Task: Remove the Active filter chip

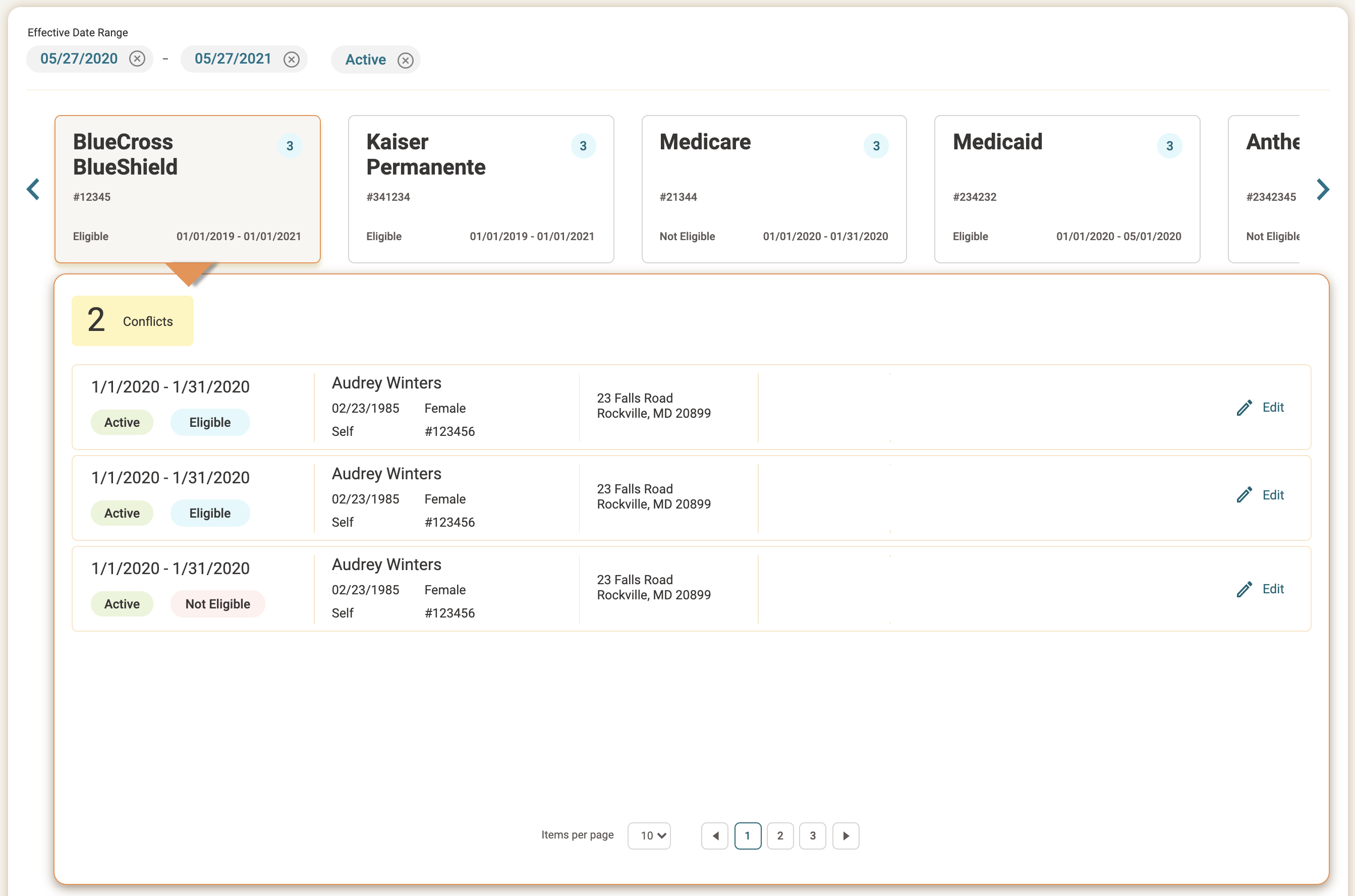Action: [x=406, y=60]
